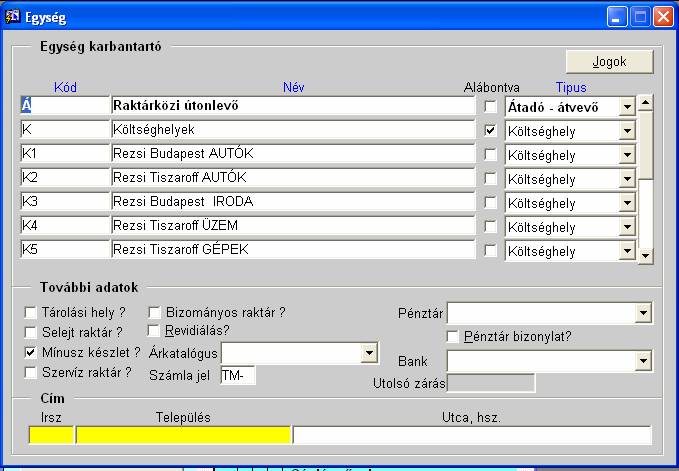The width and height of the screenshot is (679, 471).
Task: Close the Egység window
Action: tap(663, 17)
